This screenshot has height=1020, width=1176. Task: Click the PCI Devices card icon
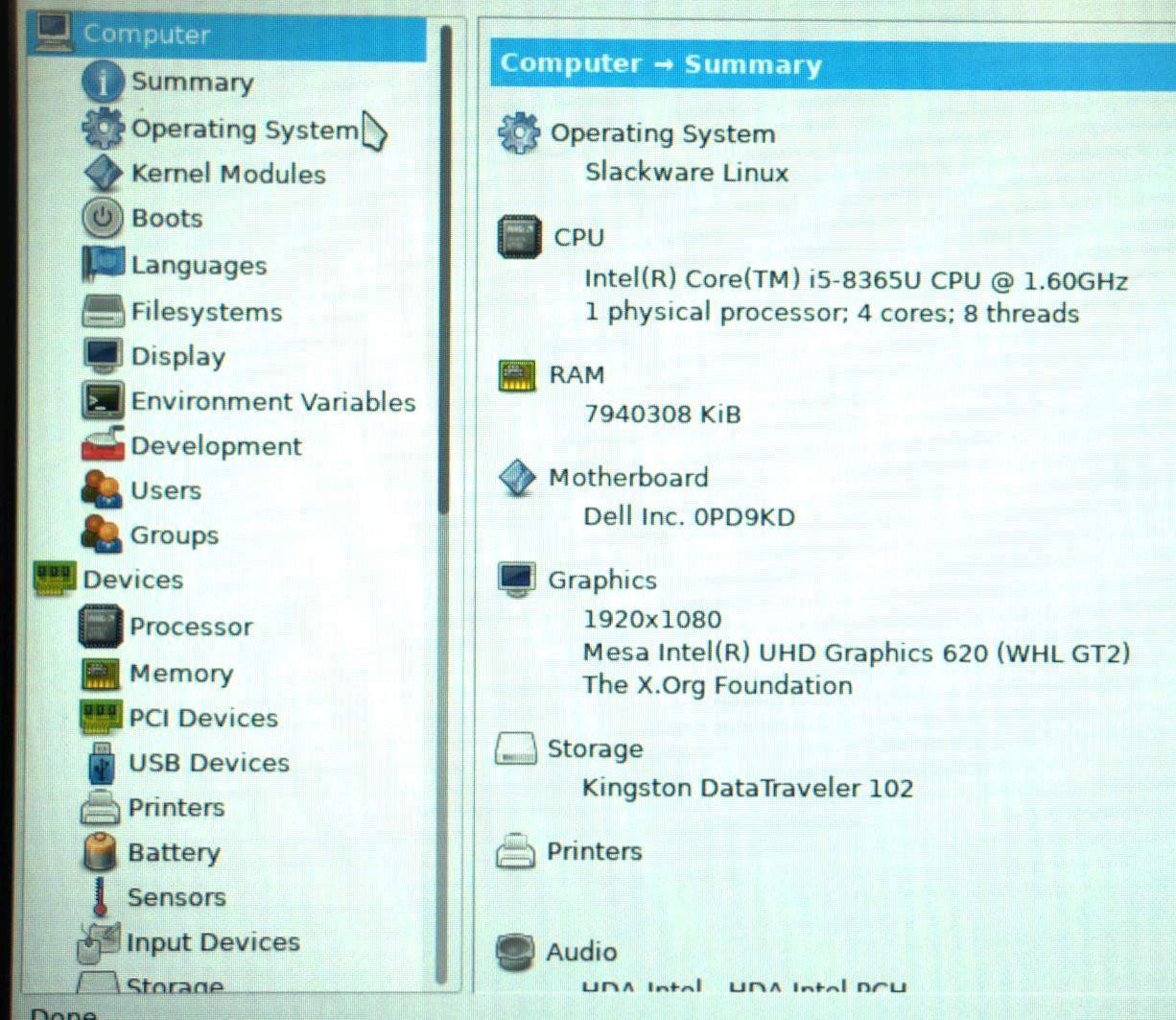click(100, 716)
